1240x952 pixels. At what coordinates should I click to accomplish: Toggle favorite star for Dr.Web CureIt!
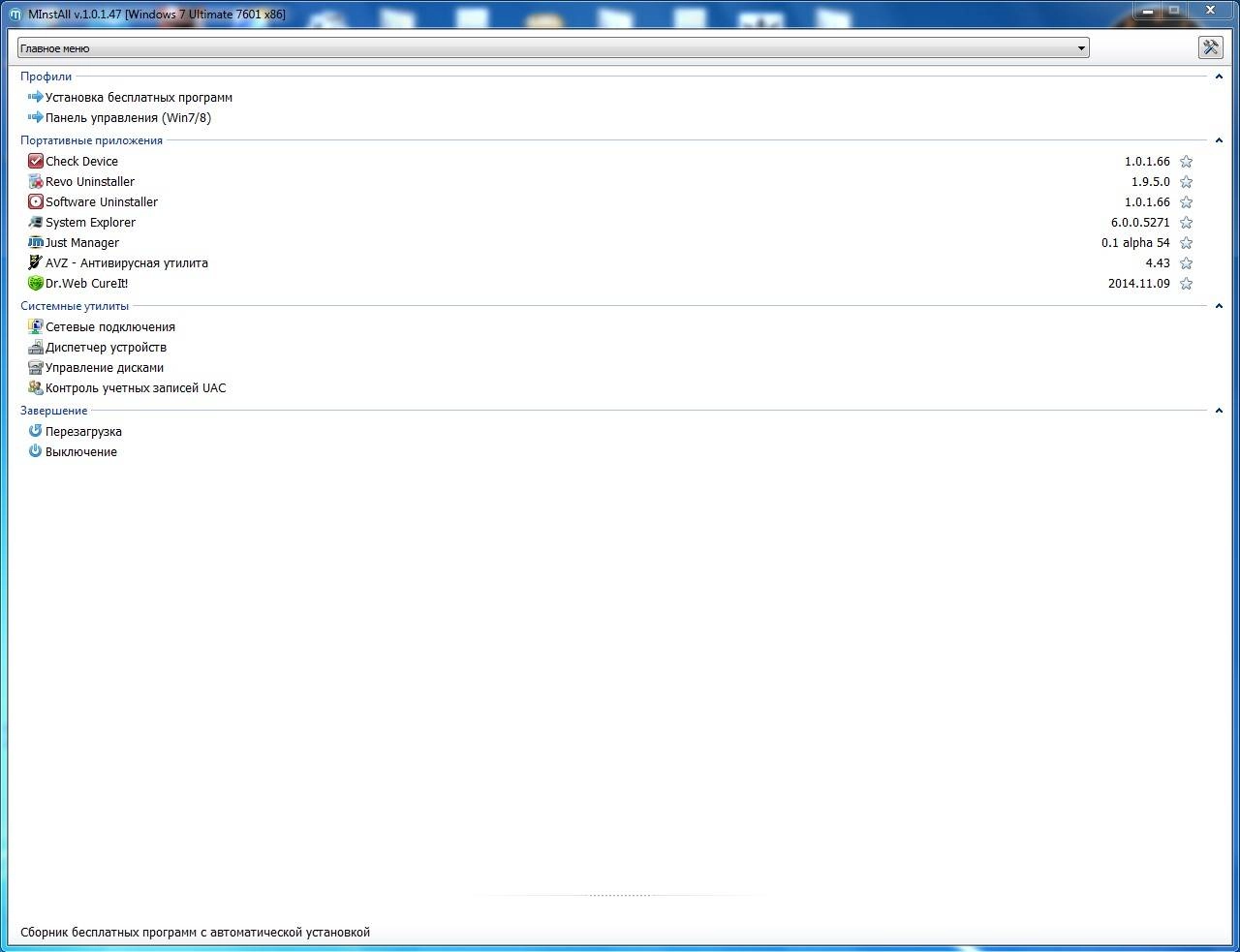1186,284
